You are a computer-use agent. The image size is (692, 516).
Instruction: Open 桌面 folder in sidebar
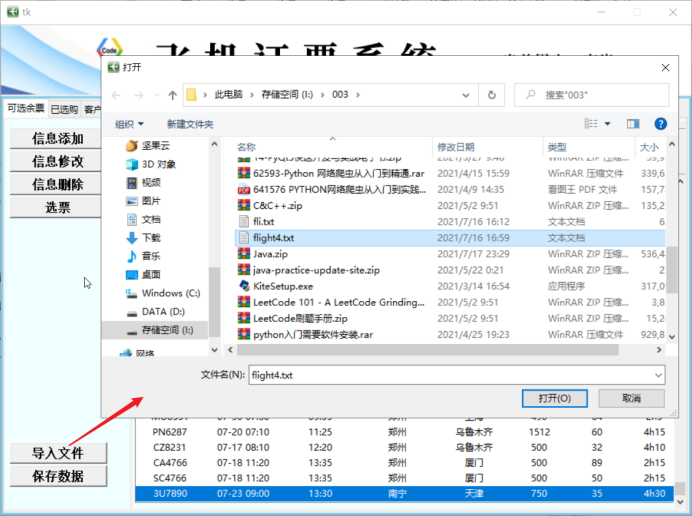coord(144,275)
